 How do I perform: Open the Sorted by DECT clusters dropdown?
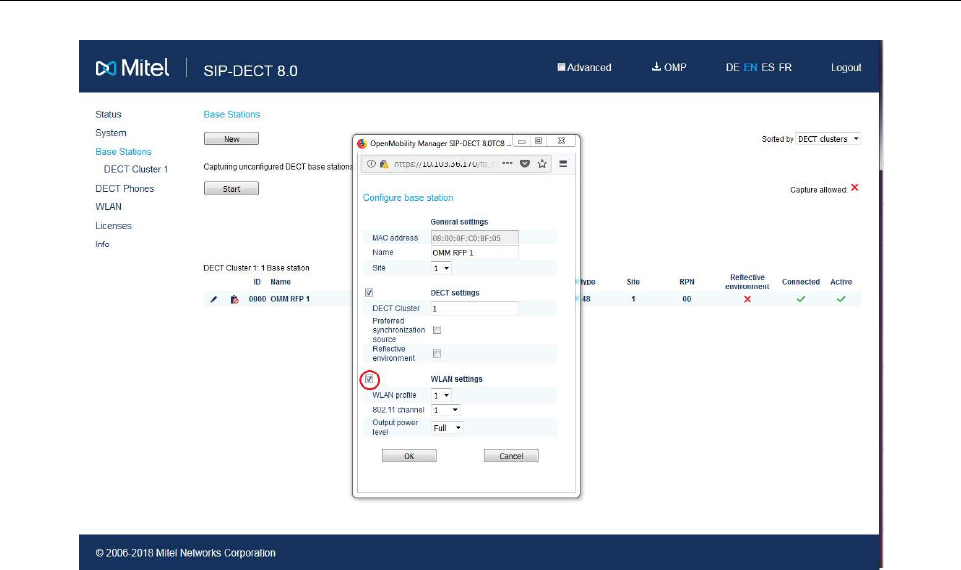click(828, 139)
